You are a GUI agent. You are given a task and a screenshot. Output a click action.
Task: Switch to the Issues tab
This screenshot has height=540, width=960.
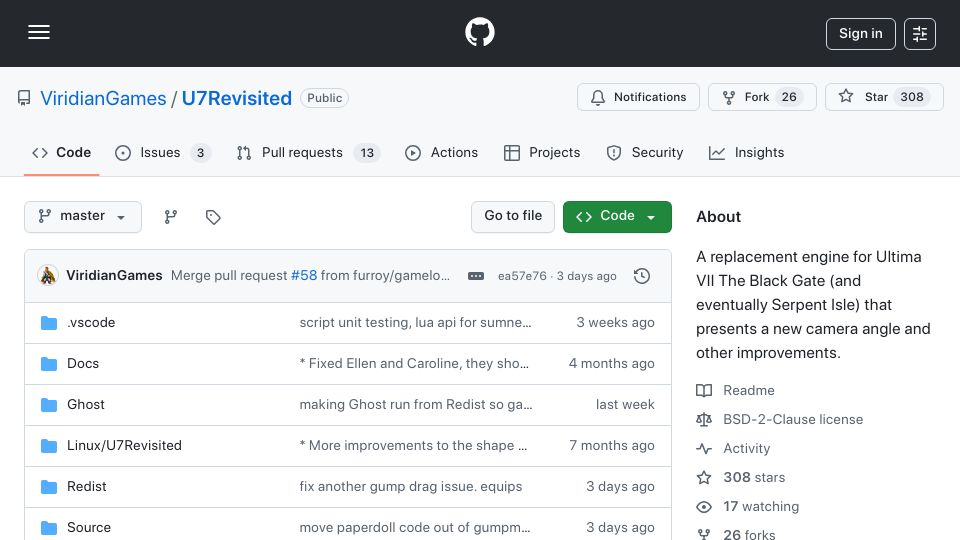162,152
